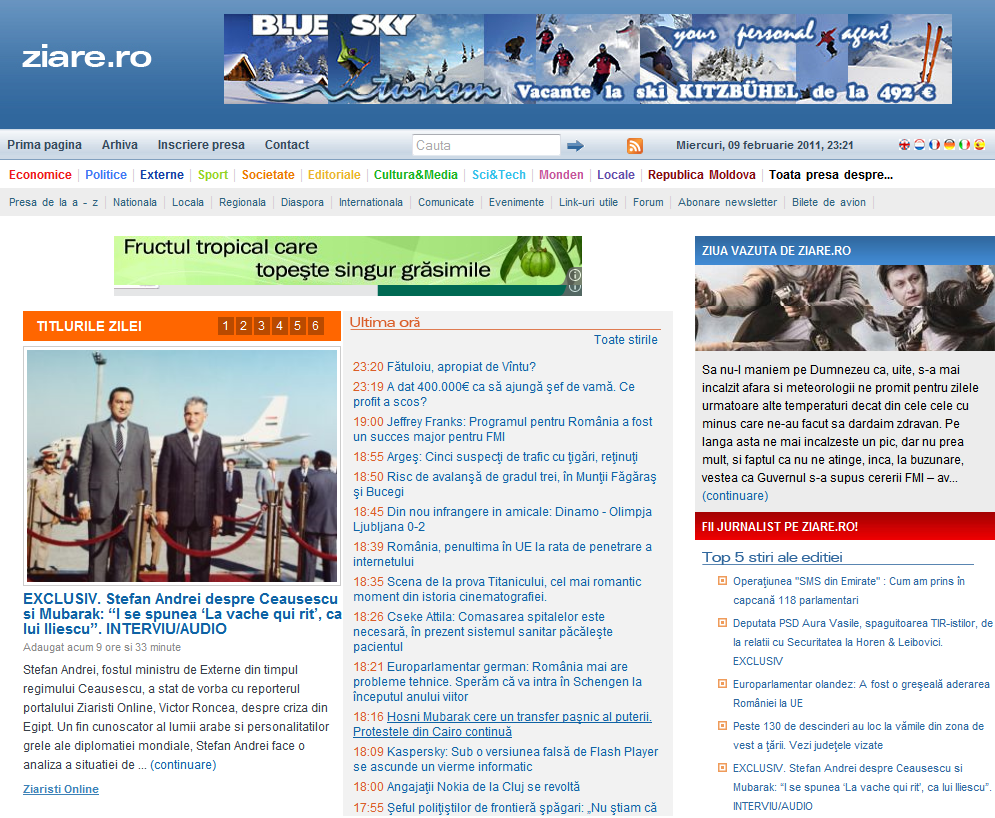Switch language via the Netherlands flag
995x818 pixels.
(919, 145)
